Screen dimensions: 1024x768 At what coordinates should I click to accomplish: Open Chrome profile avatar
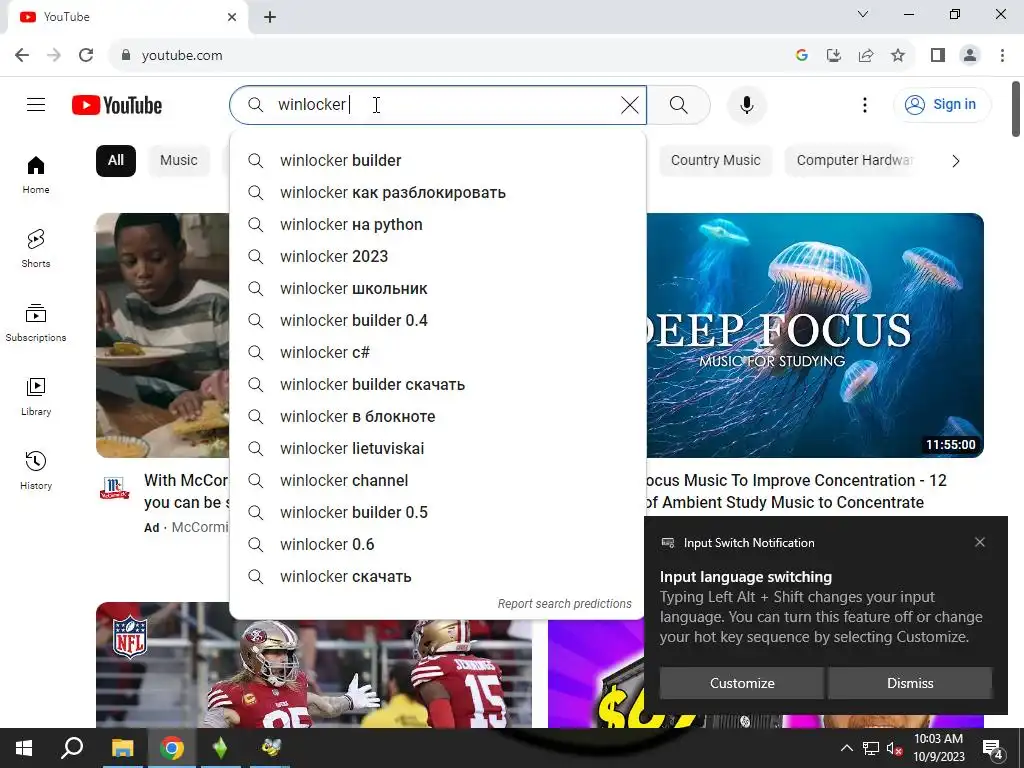(970, 56)
